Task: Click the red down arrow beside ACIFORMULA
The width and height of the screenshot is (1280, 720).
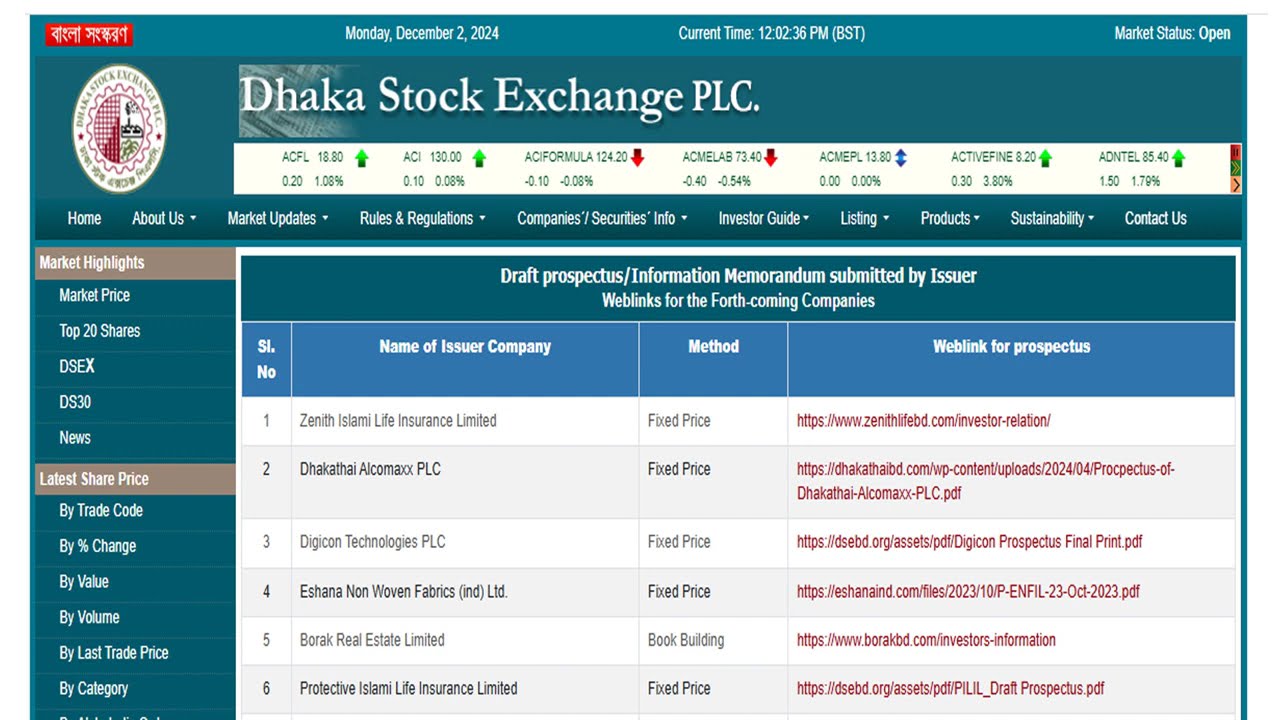Action: click(x=637, y=157)
